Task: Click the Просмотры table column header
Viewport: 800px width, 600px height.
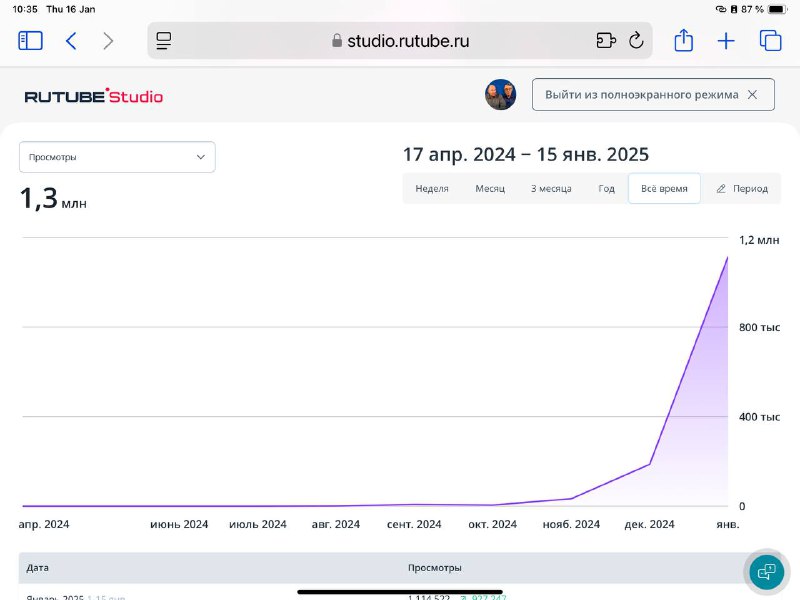Action: pyautogui.click(x=435, y=567)
